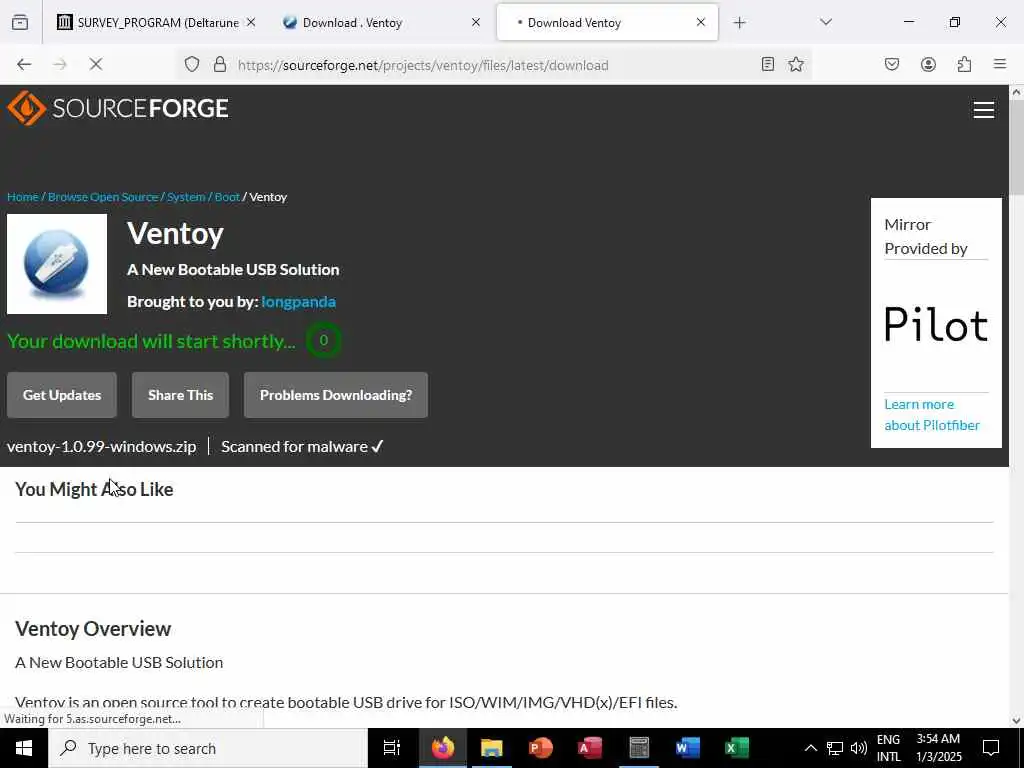Click the Ventoy Overview heading
Viewport: 1024px width, 768px height.
[93, 628]
